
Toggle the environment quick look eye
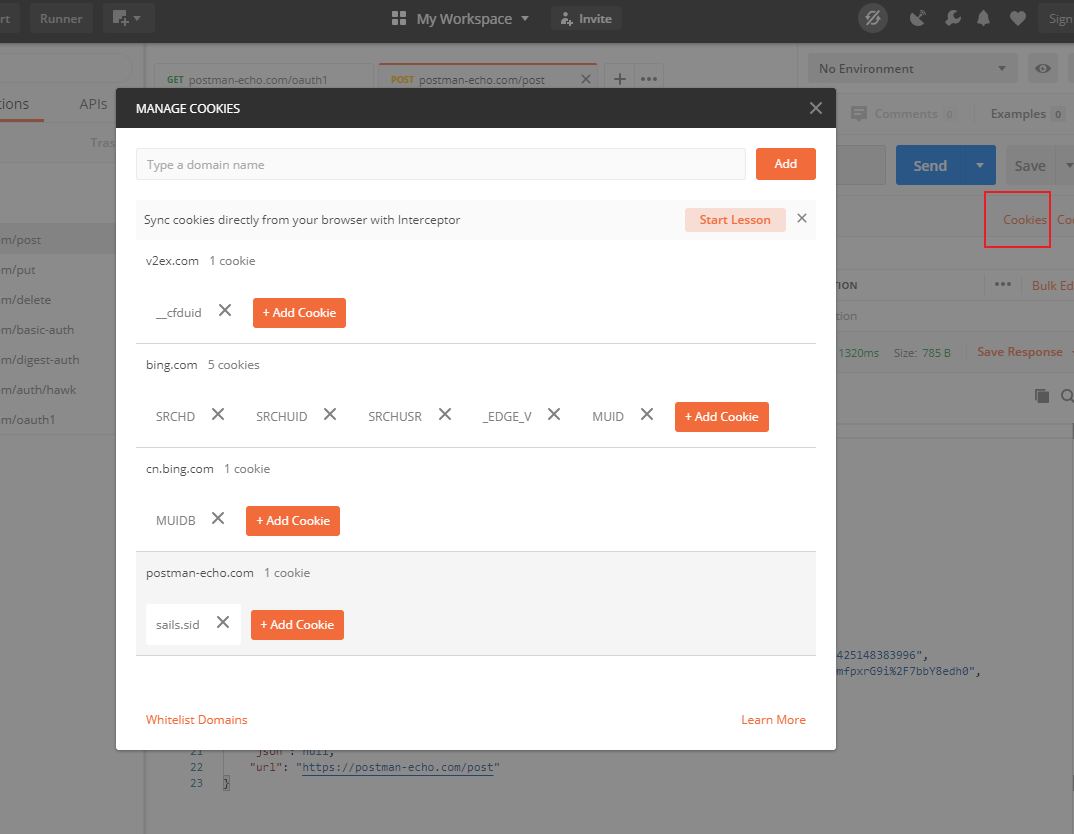(1042, 68)
